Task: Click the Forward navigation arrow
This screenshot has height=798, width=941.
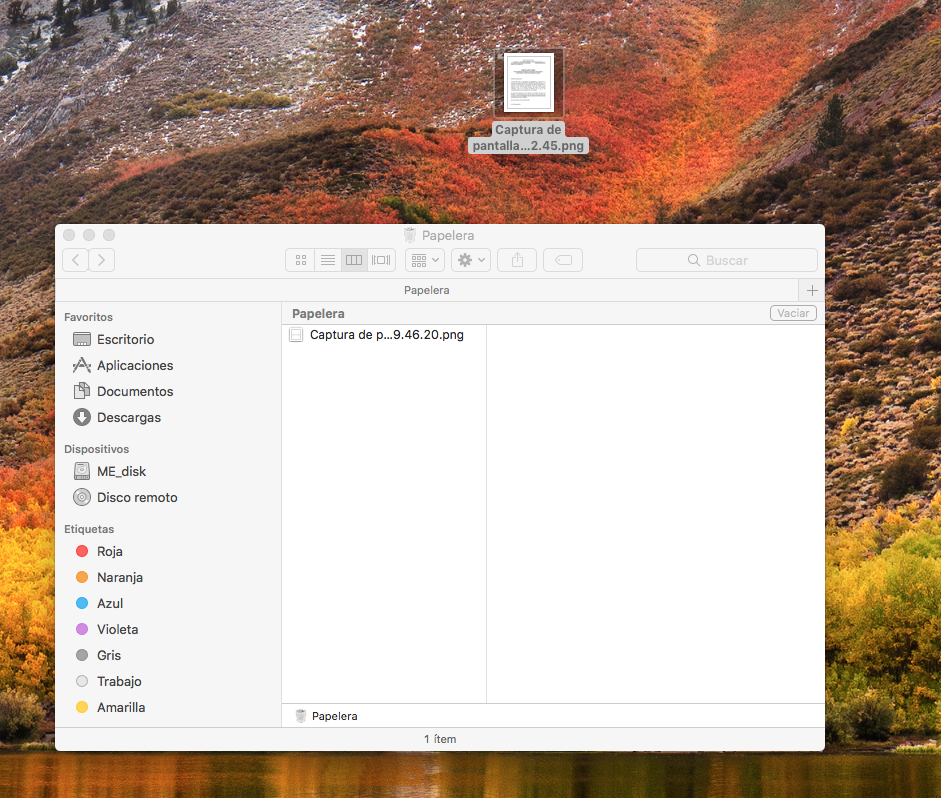Action: (x=102, y=260)
